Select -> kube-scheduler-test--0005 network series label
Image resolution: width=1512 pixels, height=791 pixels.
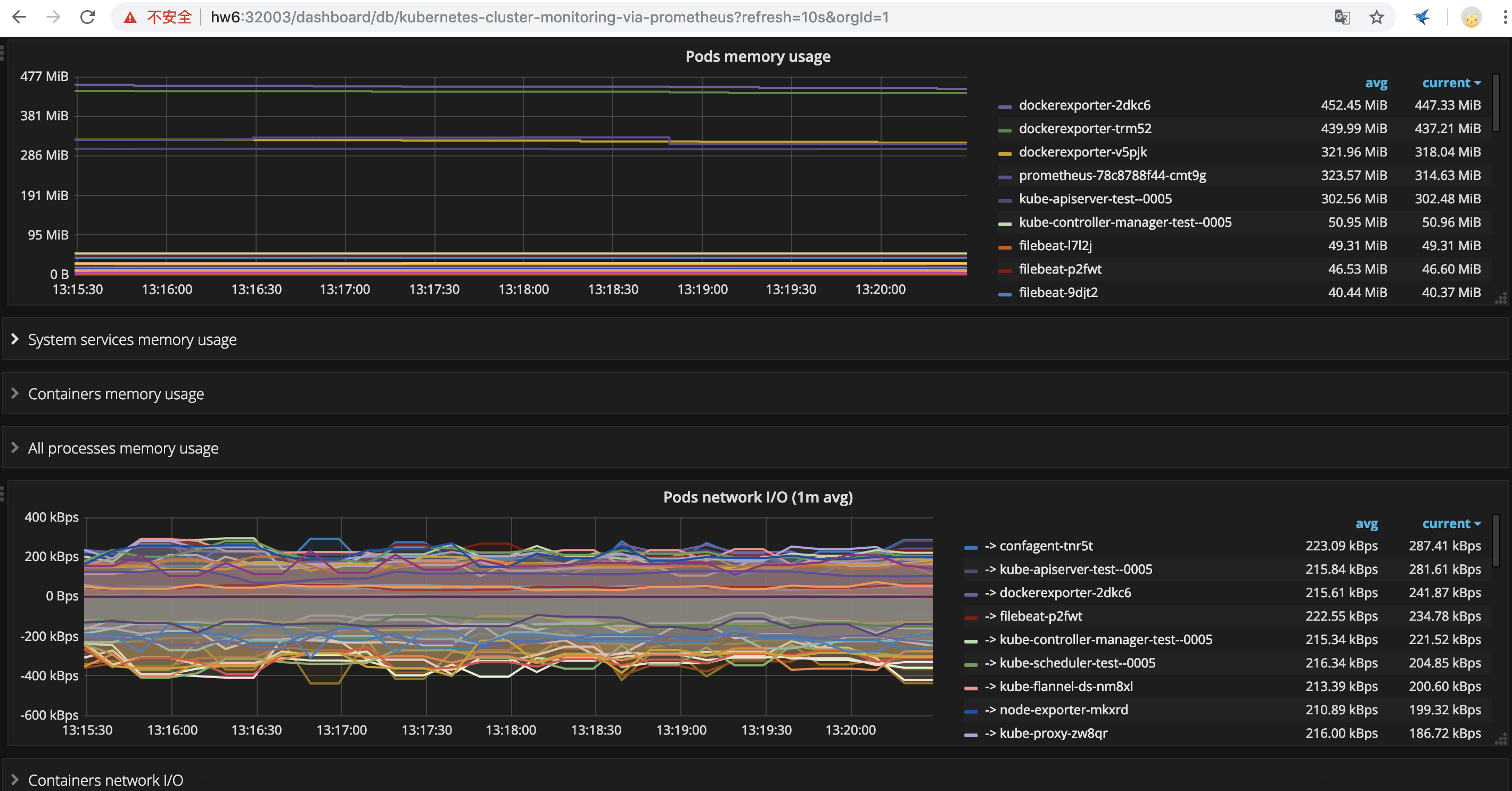click(1070, 663)
